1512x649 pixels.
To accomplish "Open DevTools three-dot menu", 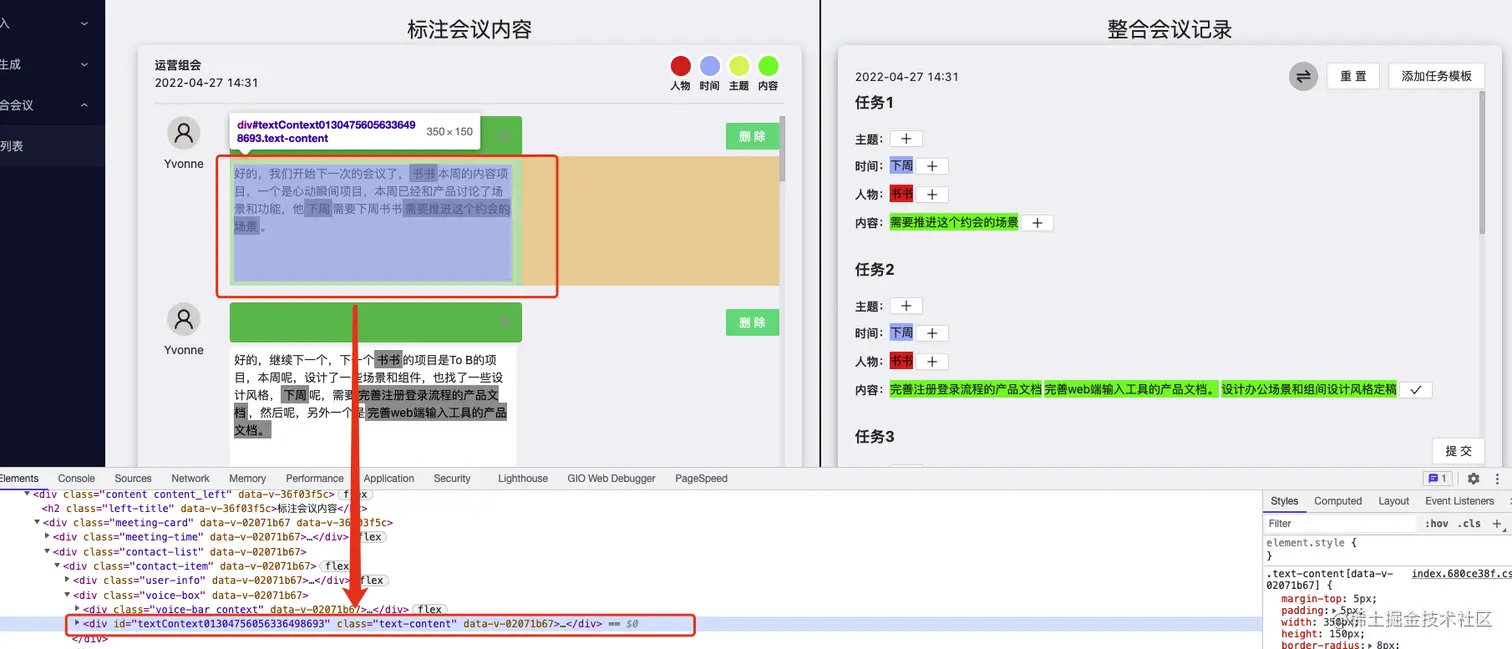I will point(1497,479).
